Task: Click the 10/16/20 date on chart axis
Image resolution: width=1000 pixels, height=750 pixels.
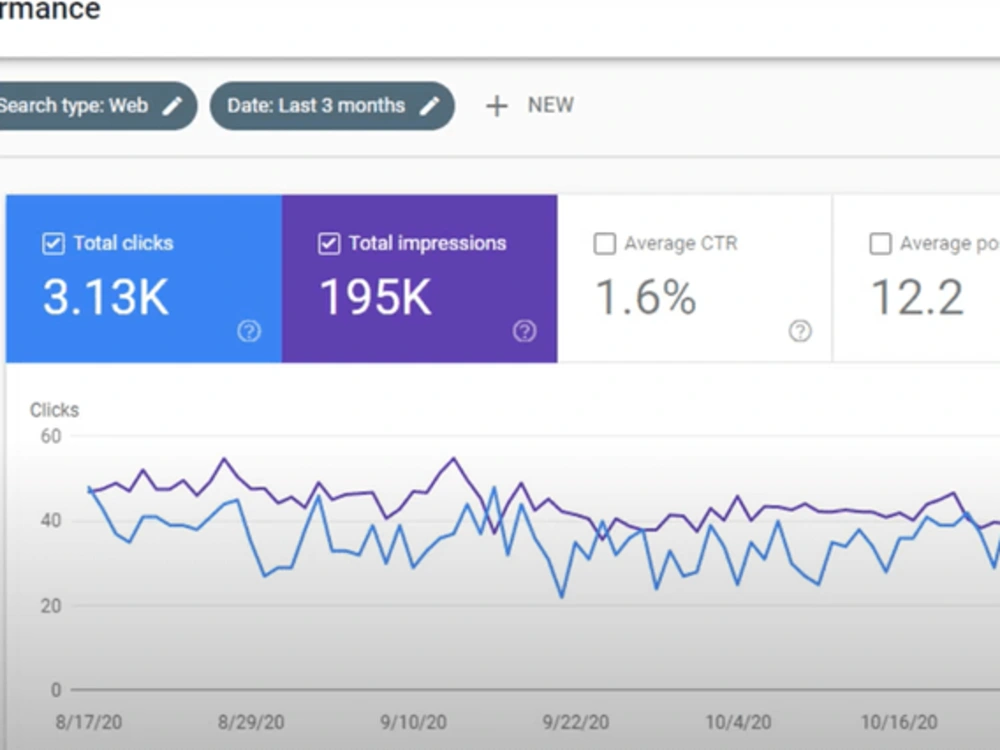Action: tap(899, 722)
